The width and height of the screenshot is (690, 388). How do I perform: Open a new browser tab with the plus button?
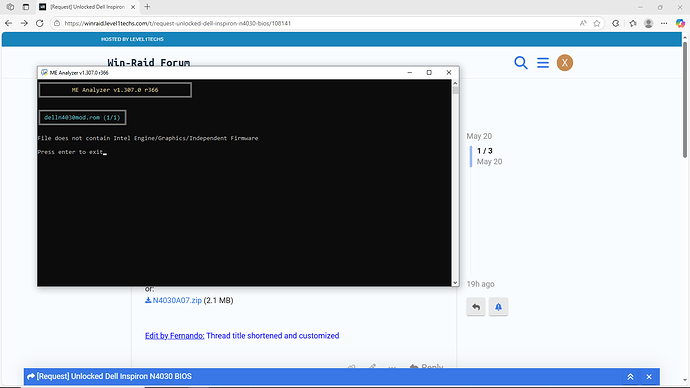point(147,7)
